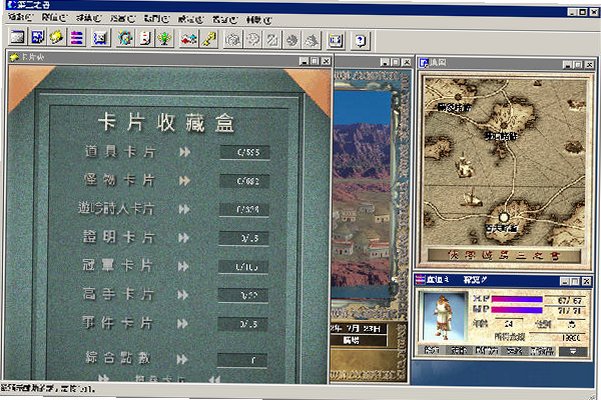Viewport: 601px width, 400px height.
Task: Click the colorful gear ring toolbar icon
Action: point(125,38)
